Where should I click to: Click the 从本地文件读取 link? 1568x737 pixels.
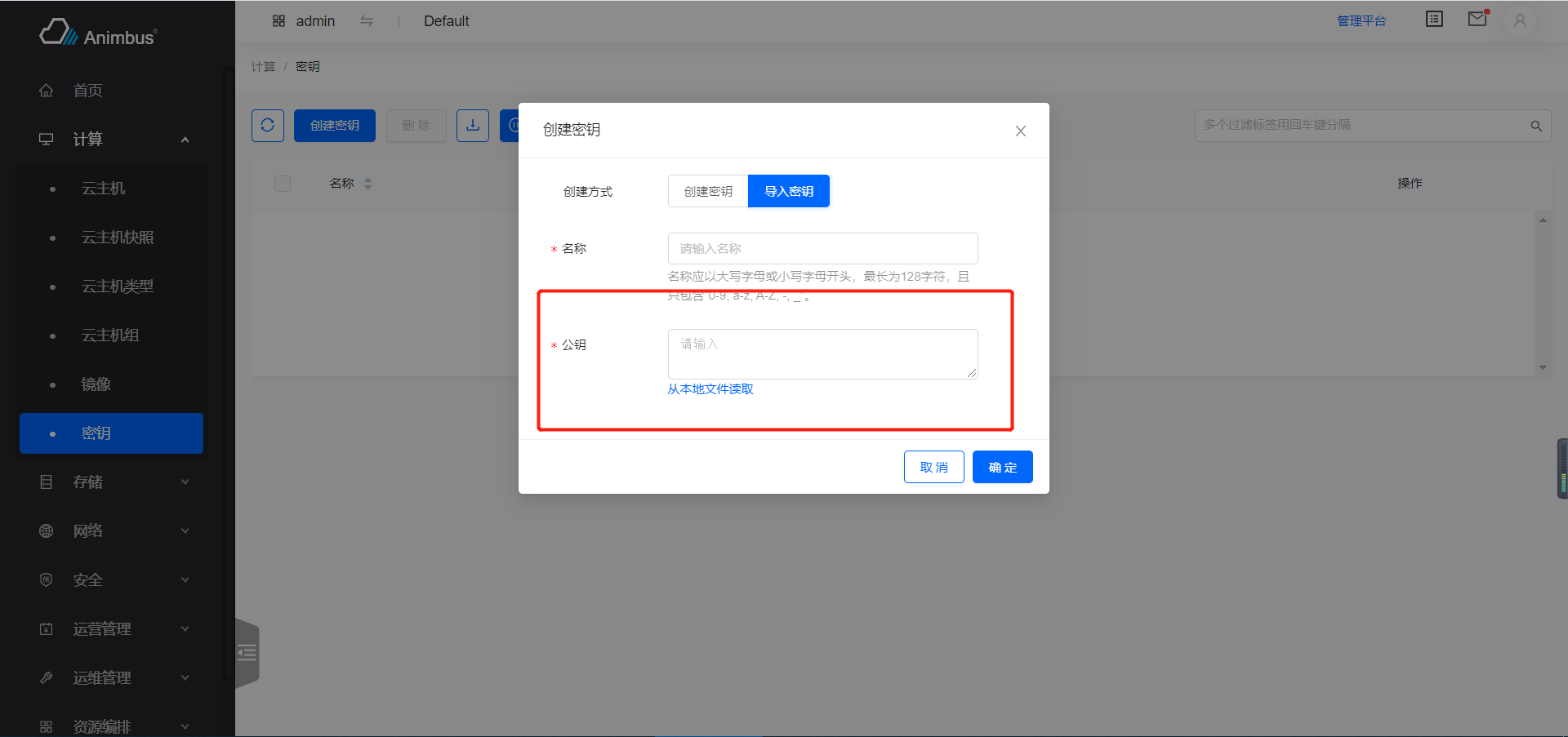point(710,388)
